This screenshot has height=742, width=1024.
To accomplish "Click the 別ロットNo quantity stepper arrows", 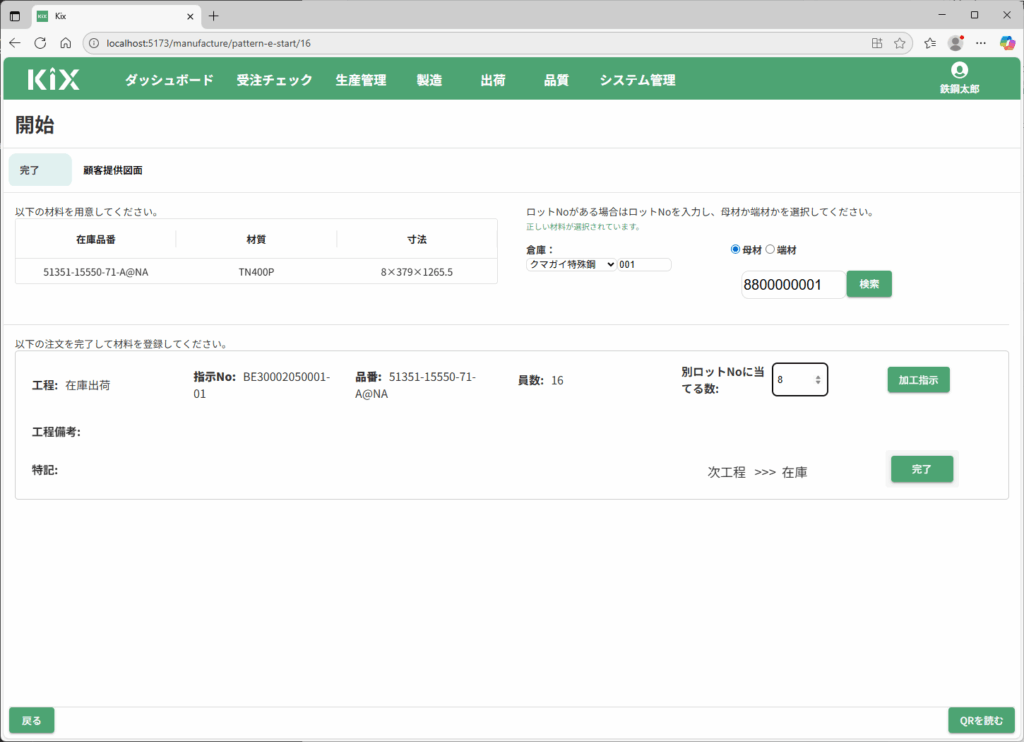I will click(x=818, y=380).
